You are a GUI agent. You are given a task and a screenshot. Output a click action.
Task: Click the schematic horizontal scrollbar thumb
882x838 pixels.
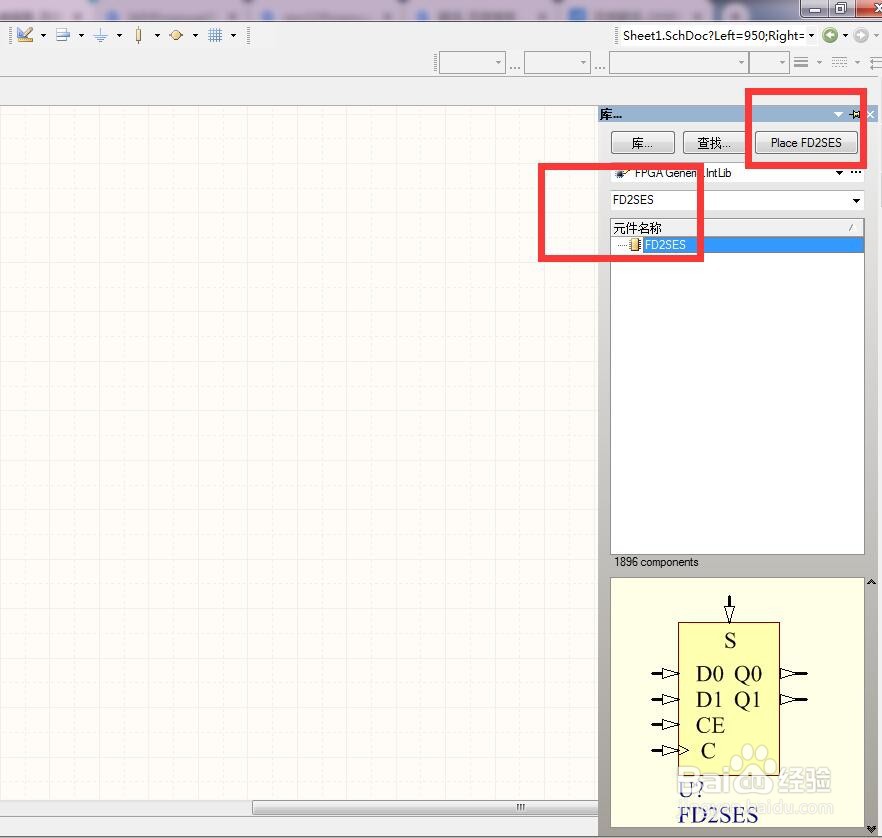tap(425, 808)
